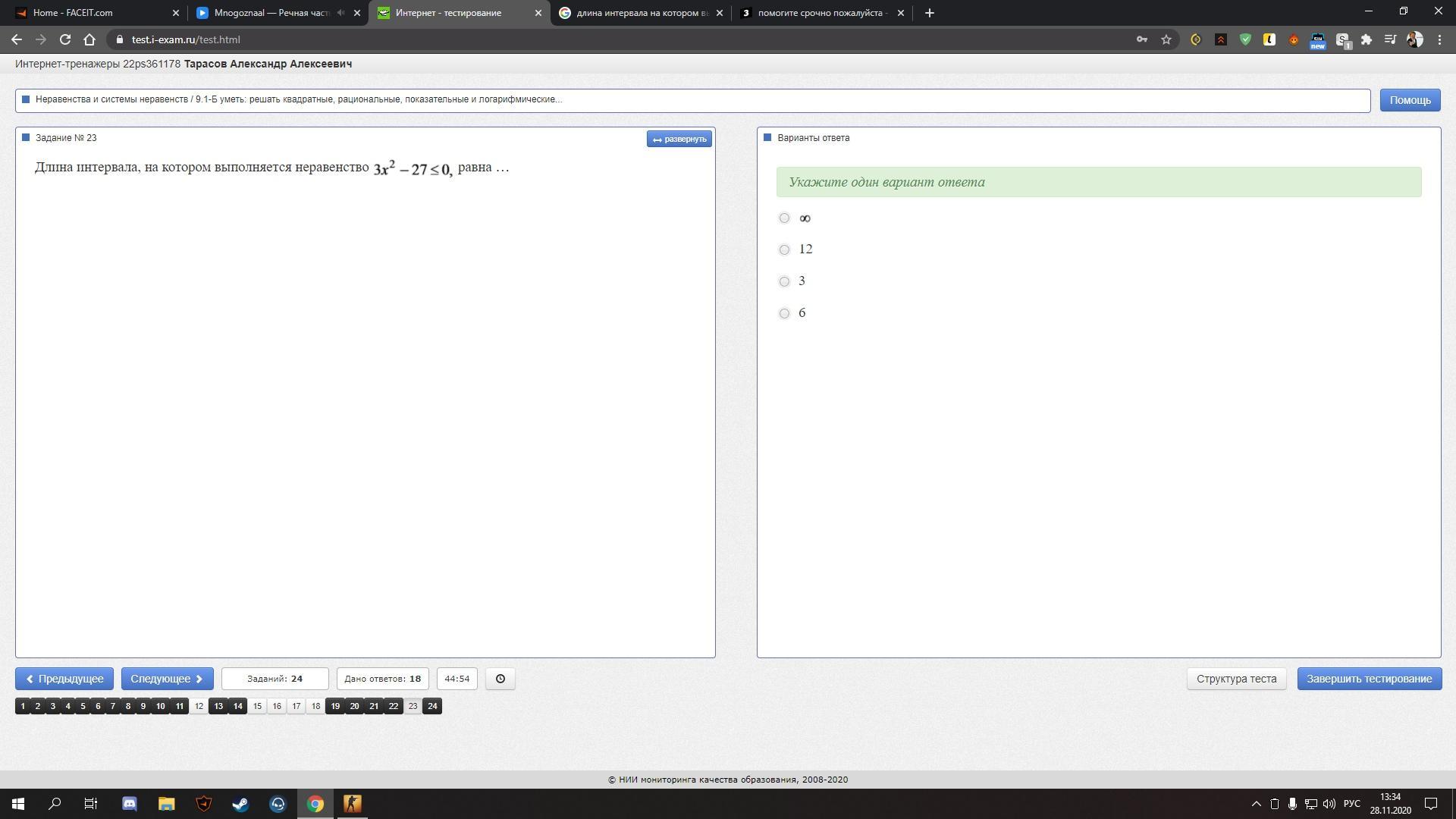Click the saved passwords key icon
This screenshot has width=1456, height=819.
pyautogui.click(x=1141, y=39)
